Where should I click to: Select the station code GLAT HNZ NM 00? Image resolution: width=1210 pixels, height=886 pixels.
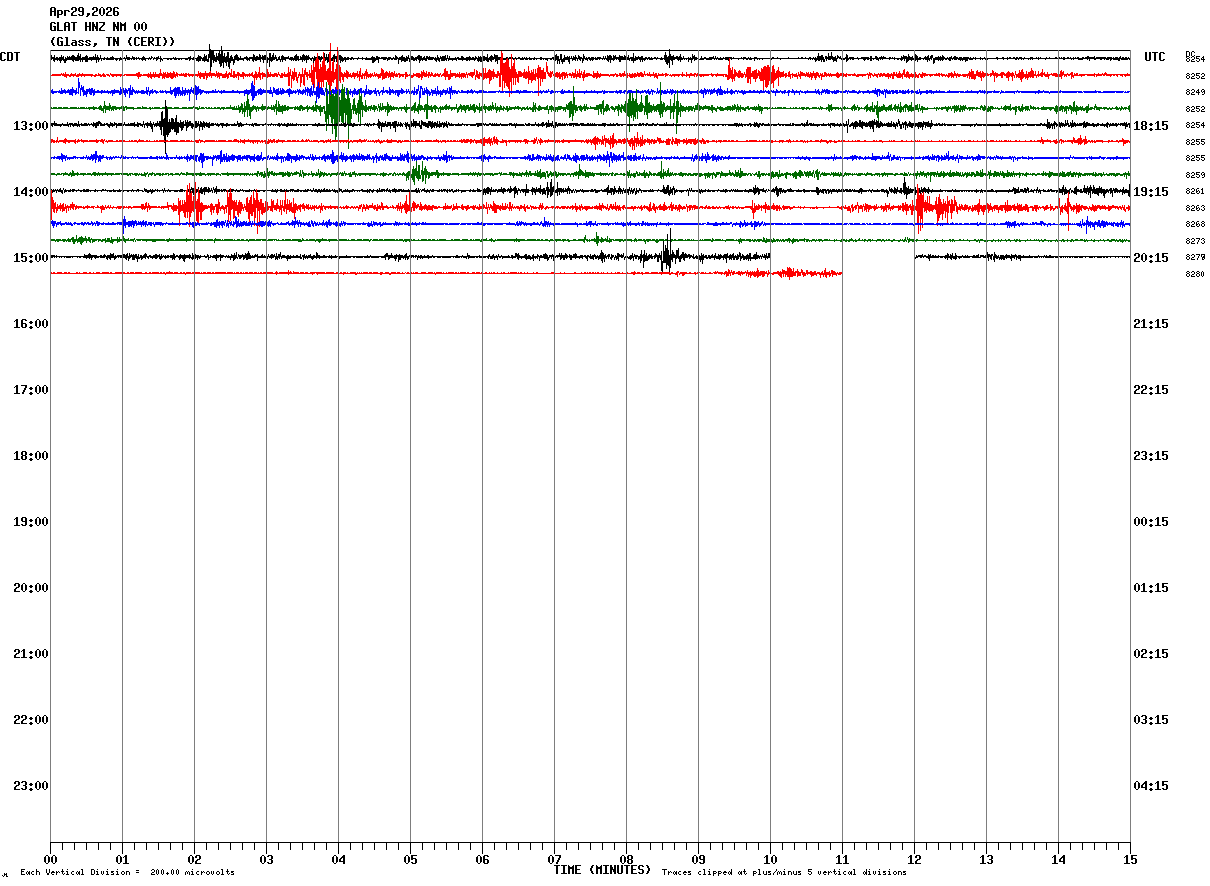point(98,27)
